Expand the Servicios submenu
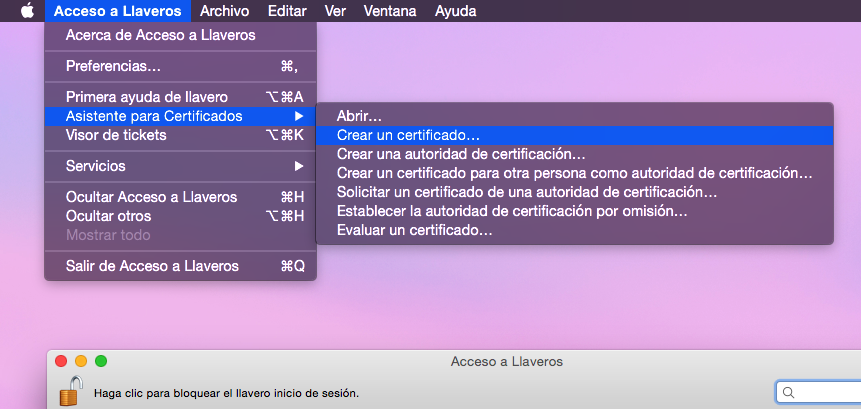This screenshot has width=861, height=409. pyautogui.click(x=181, y=166)
